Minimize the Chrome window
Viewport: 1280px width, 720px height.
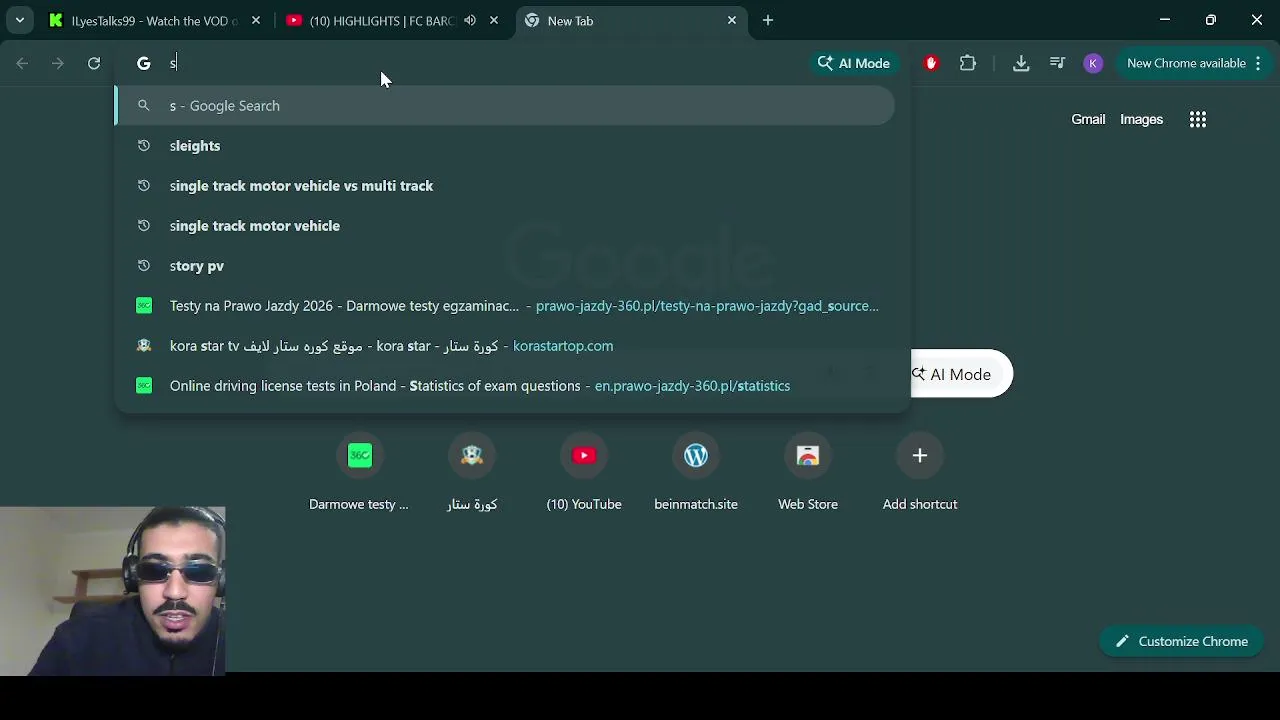1165,20
